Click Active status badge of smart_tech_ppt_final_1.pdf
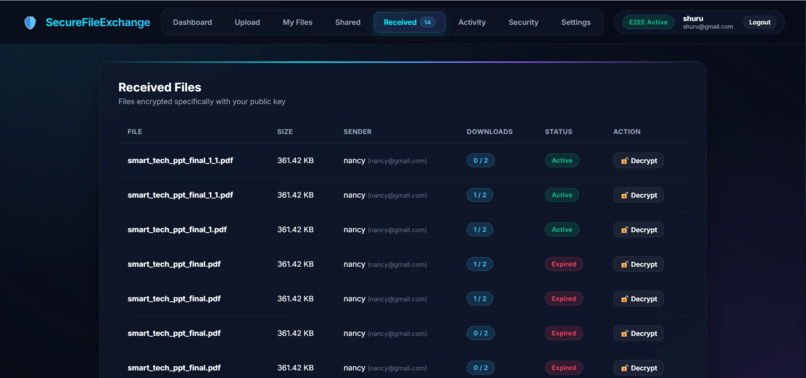The height and width of the screenshot is (378, 806). click(x=562, y=229)
